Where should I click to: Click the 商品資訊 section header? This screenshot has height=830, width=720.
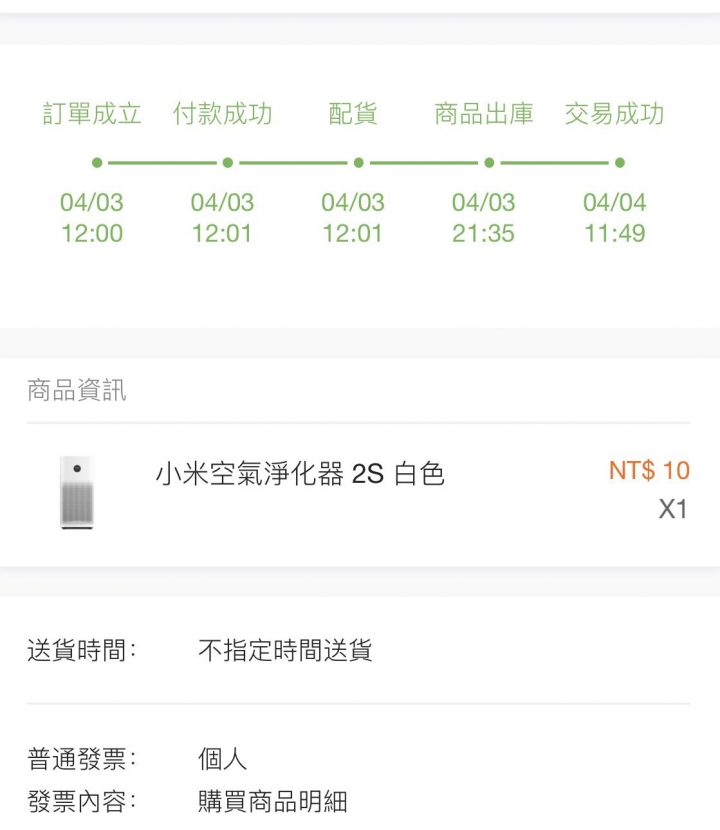77,390
